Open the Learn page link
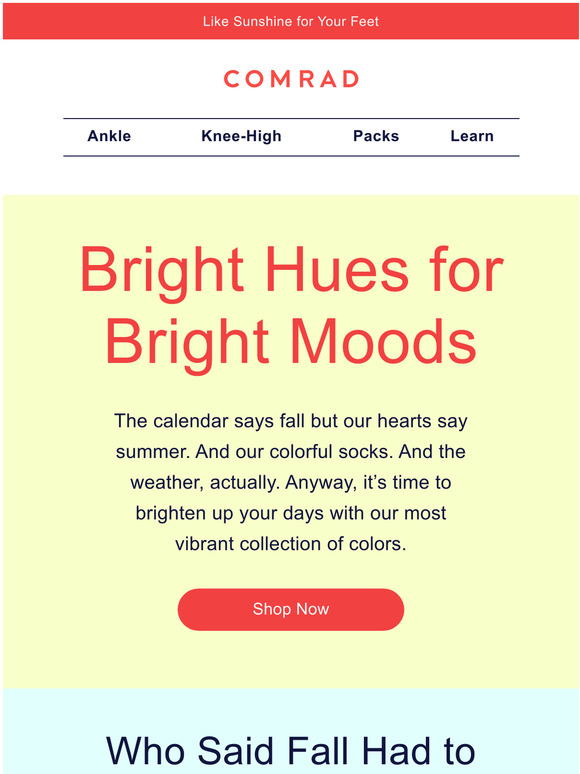The image size is (580, 774). click(x=472, y=136)
